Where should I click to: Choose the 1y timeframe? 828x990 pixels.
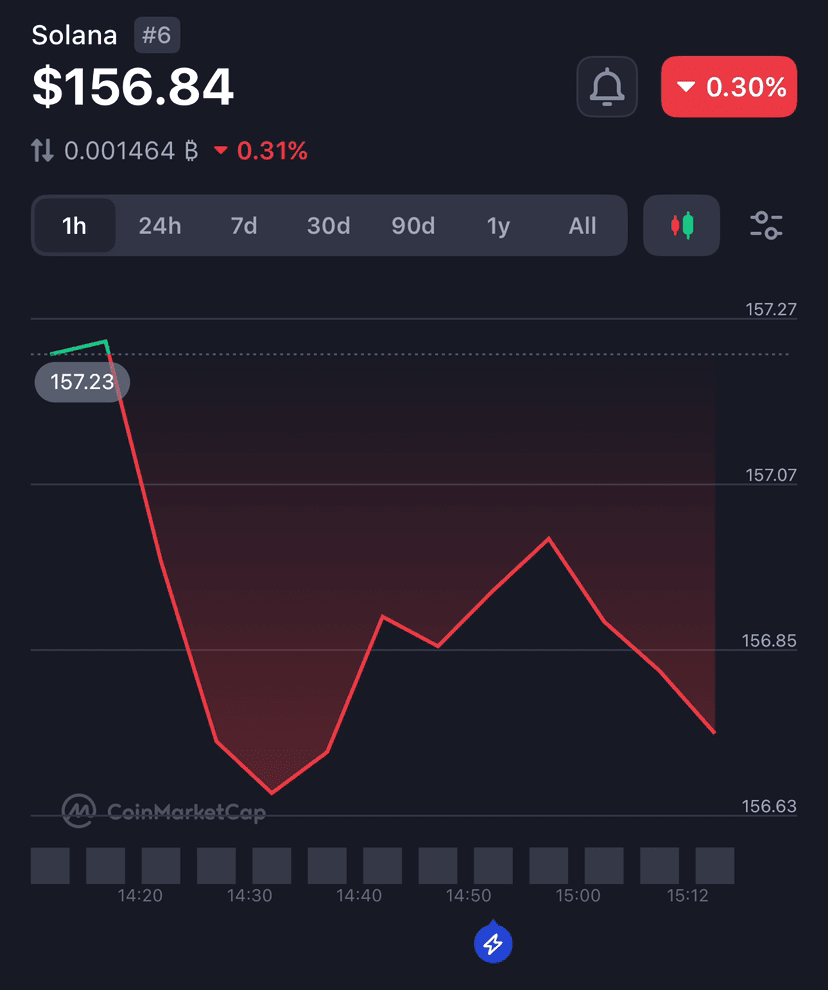(x=498, y=225)
